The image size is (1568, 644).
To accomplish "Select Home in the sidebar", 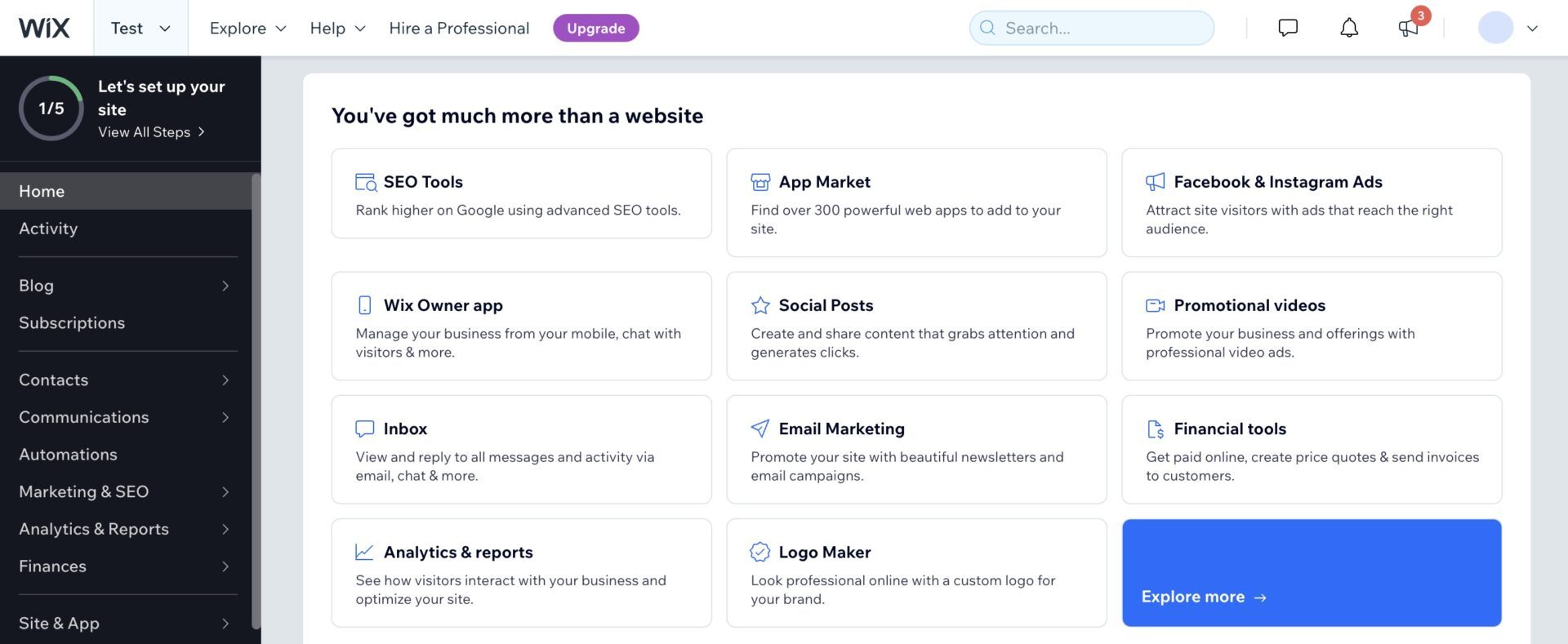I will click(42, 190).
